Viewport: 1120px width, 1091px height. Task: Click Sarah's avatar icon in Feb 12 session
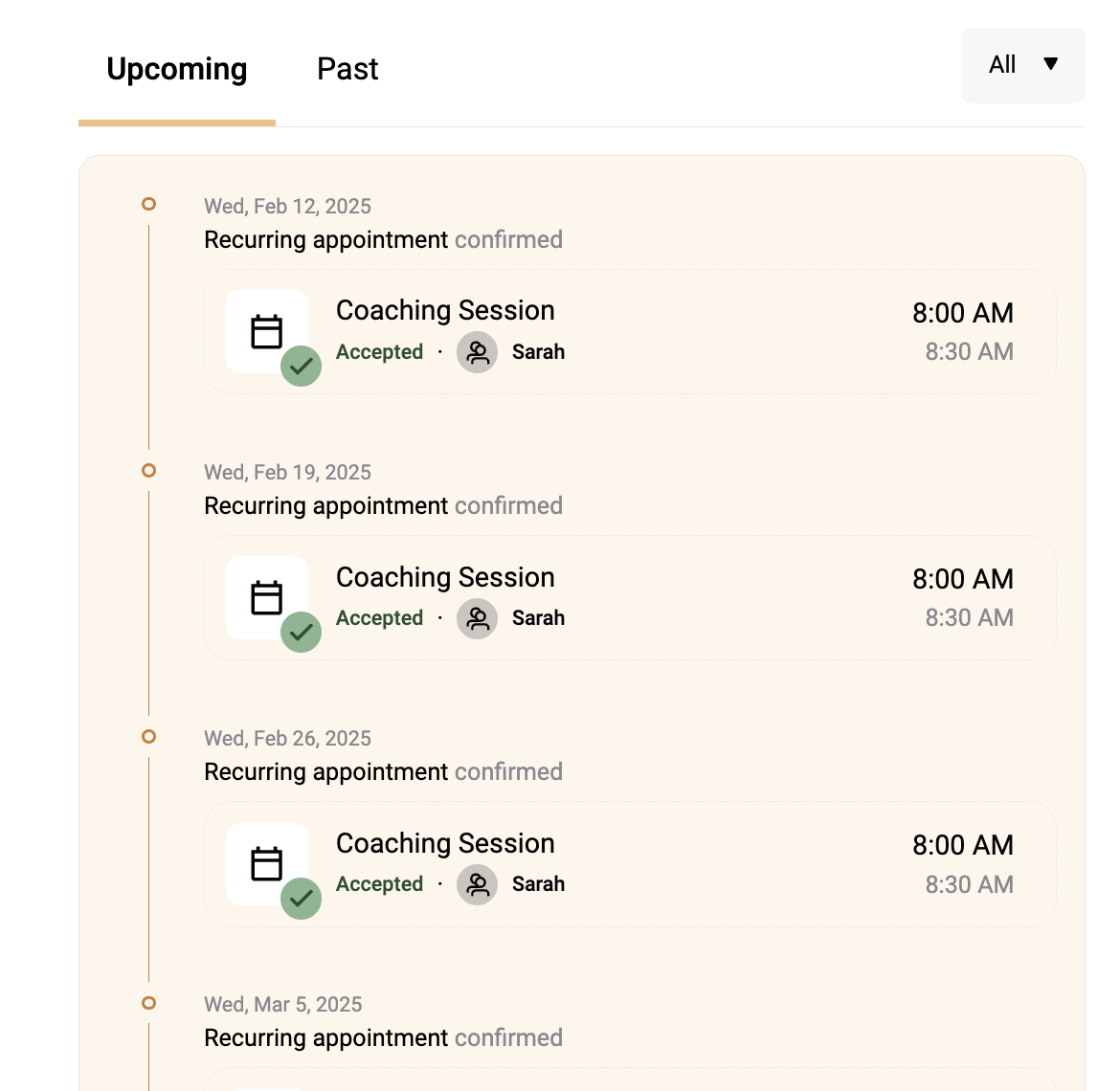(477, 352)
